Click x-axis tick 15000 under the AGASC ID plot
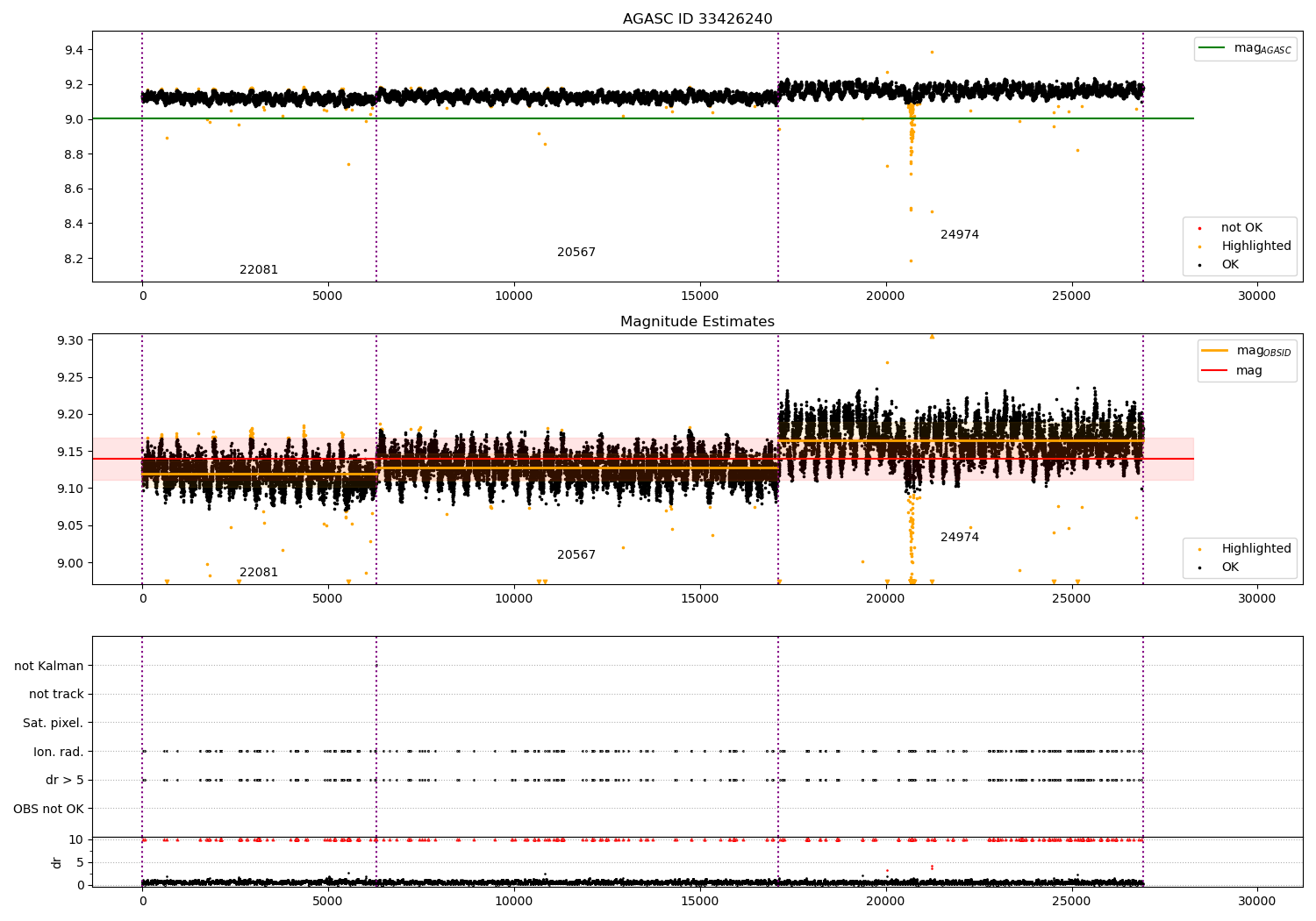1316x921 pixels. pyautogui.click(x=699, y=296)
